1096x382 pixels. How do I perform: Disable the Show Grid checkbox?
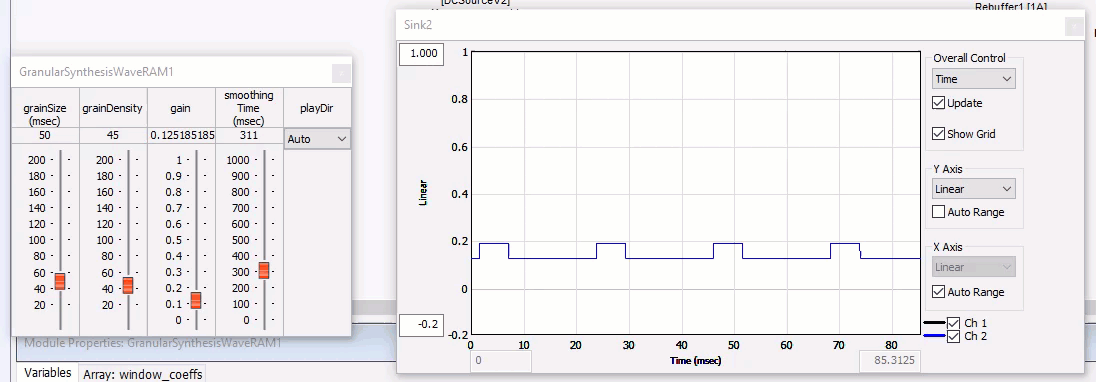pyautogui.click(x=939, y=133)
